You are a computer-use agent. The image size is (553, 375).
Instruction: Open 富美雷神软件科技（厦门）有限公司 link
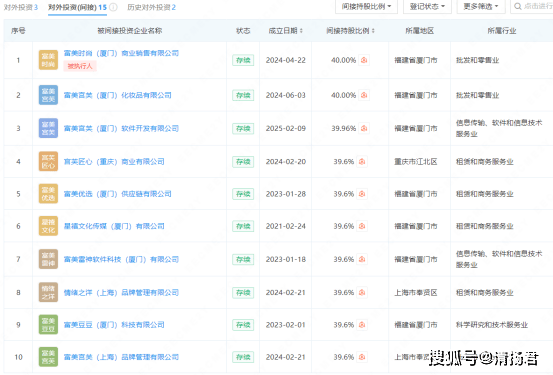[121, 259]
